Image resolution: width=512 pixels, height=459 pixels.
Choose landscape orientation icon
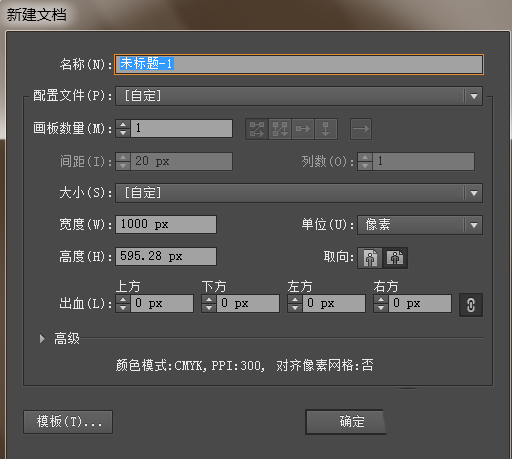tap(395, 258)
